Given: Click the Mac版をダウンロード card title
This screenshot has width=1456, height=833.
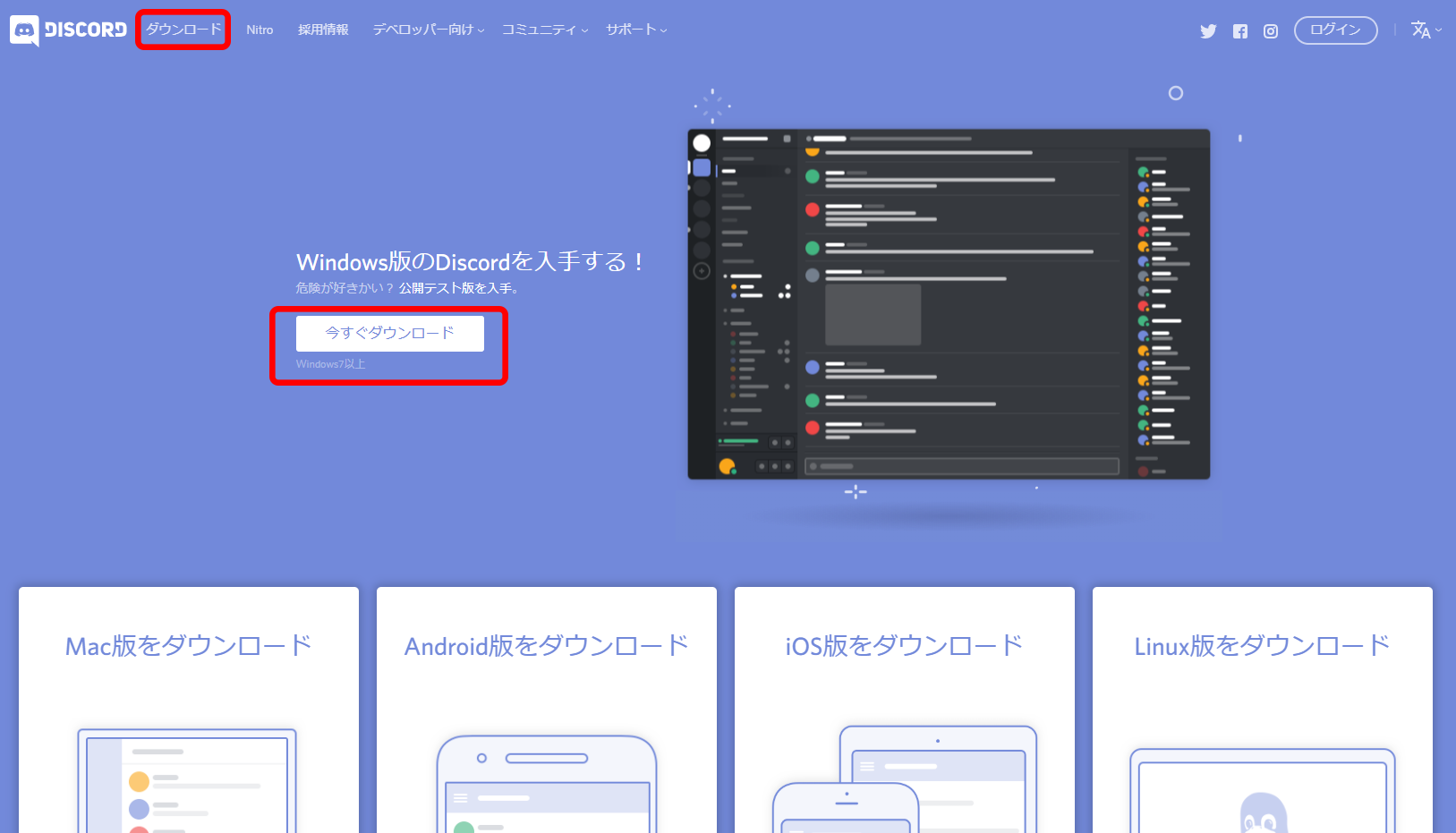Looking at the screenshot, I should pyautogui.click(x=189, y=645).
